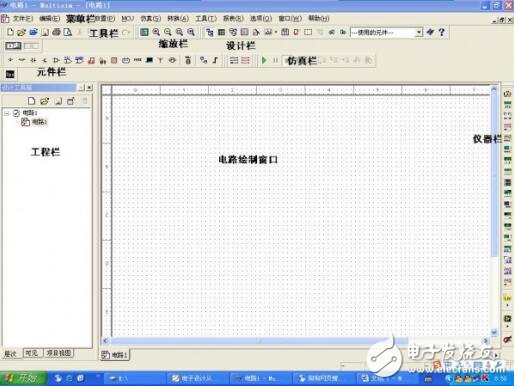The height and width of the screenshot is (386, 514).
Task: Choose the CMOS component group
Action: point(79,60)
